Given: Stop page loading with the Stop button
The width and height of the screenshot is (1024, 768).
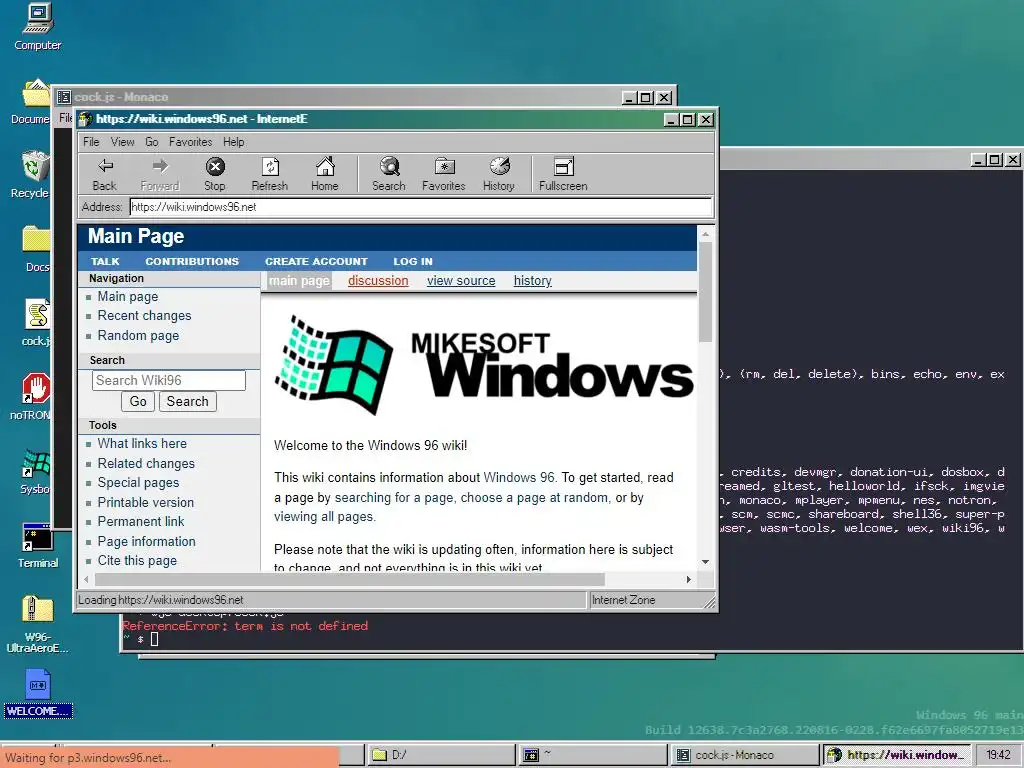Looking at the screenshot, I should pos(215,174).
